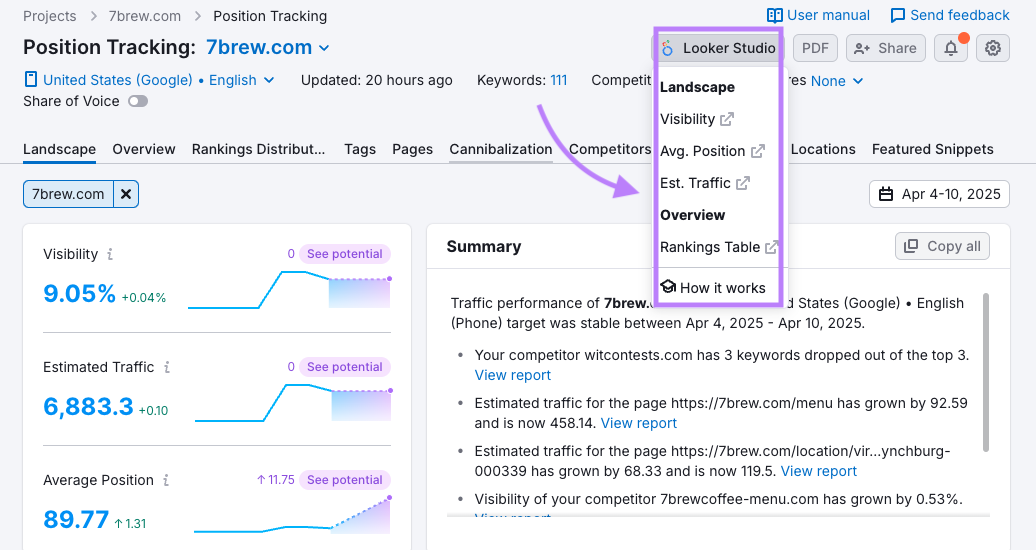Expand the 7brew.com project dropdown

pyautogui.click(x=324, y=48)
